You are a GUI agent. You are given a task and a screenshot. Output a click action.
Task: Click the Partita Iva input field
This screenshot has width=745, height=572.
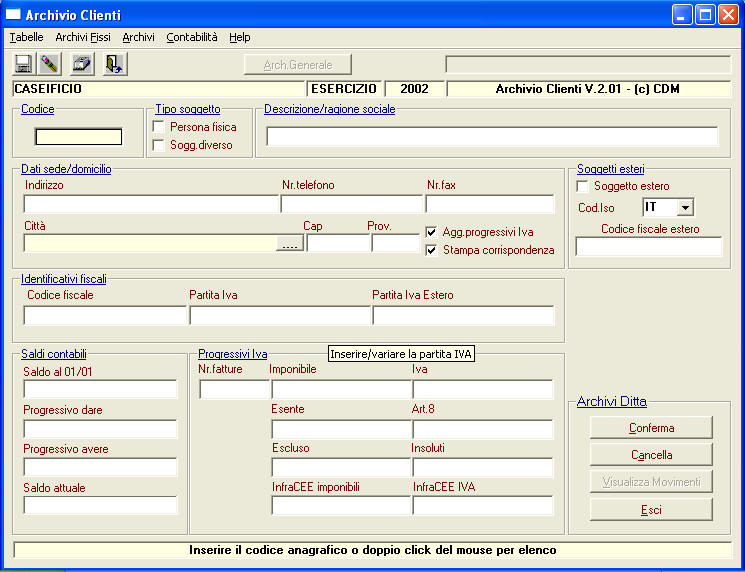pyautogui.click(x=280, y=315)
